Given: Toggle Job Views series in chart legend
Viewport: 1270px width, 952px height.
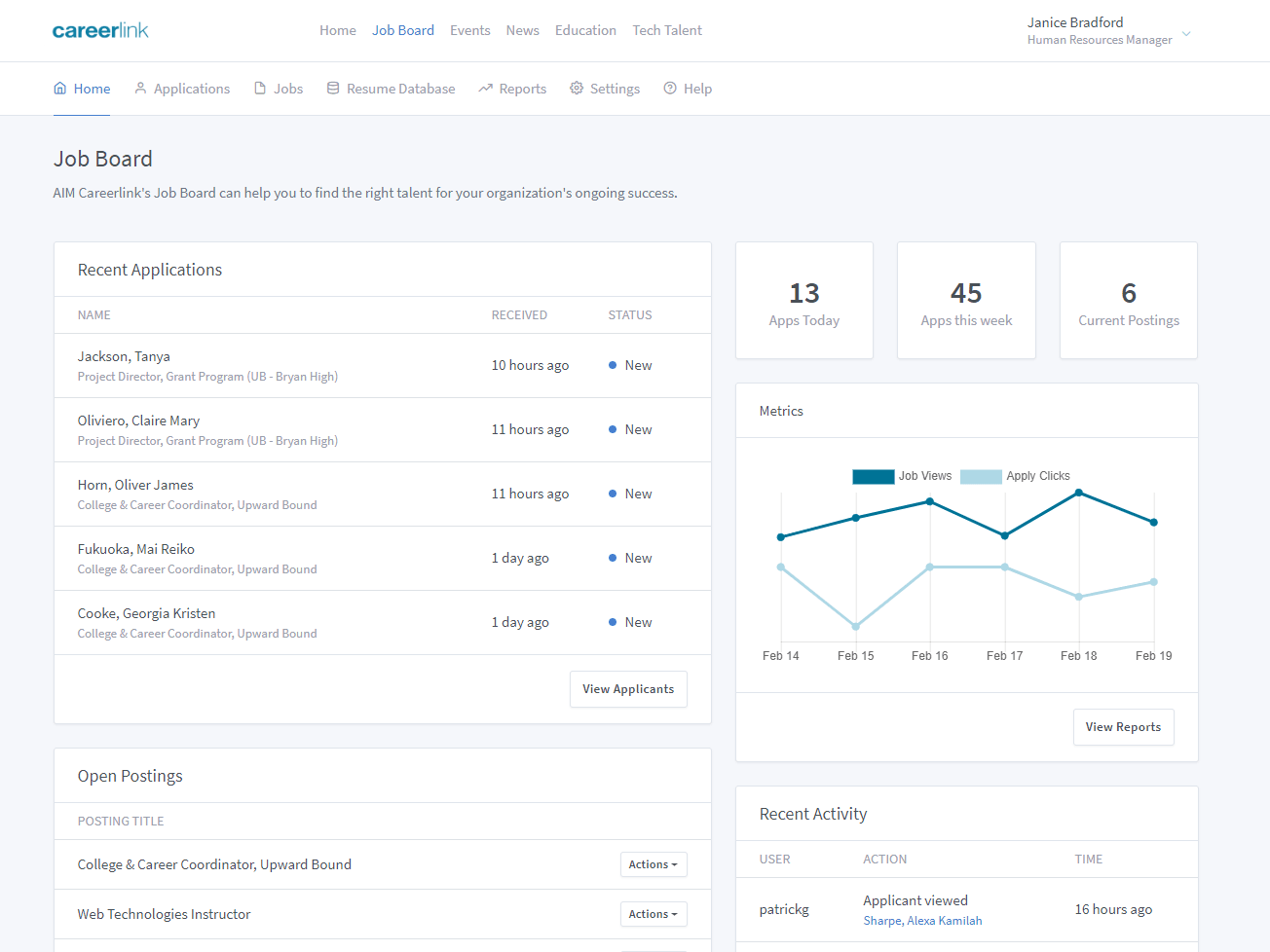Looking at the screenshot, I should click(874, 476).
